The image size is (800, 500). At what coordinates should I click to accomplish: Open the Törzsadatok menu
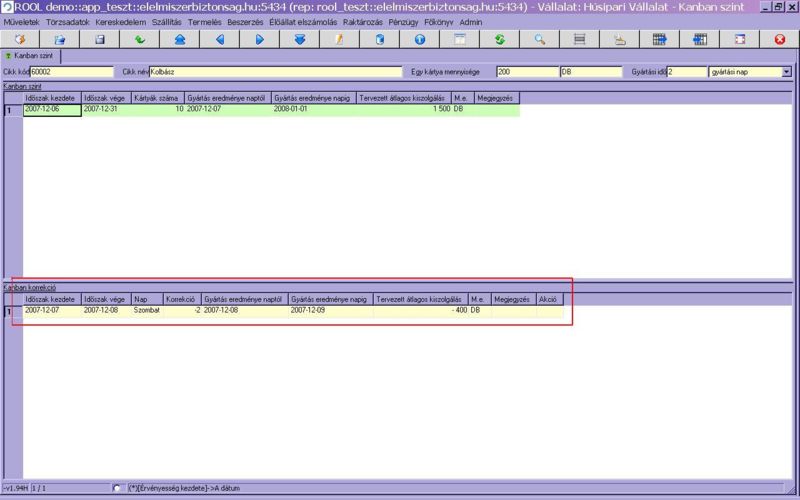pyautogui.click(x=67, y=22)
